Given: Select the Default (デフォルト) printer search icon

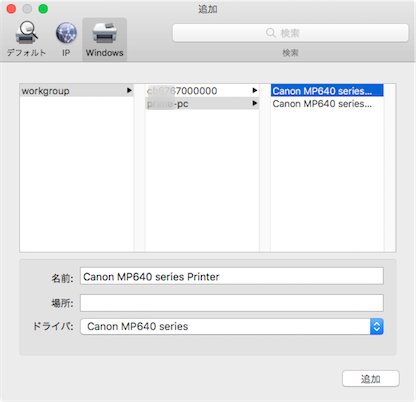Looking at the screenshot, I should click(x=26, y=33).
